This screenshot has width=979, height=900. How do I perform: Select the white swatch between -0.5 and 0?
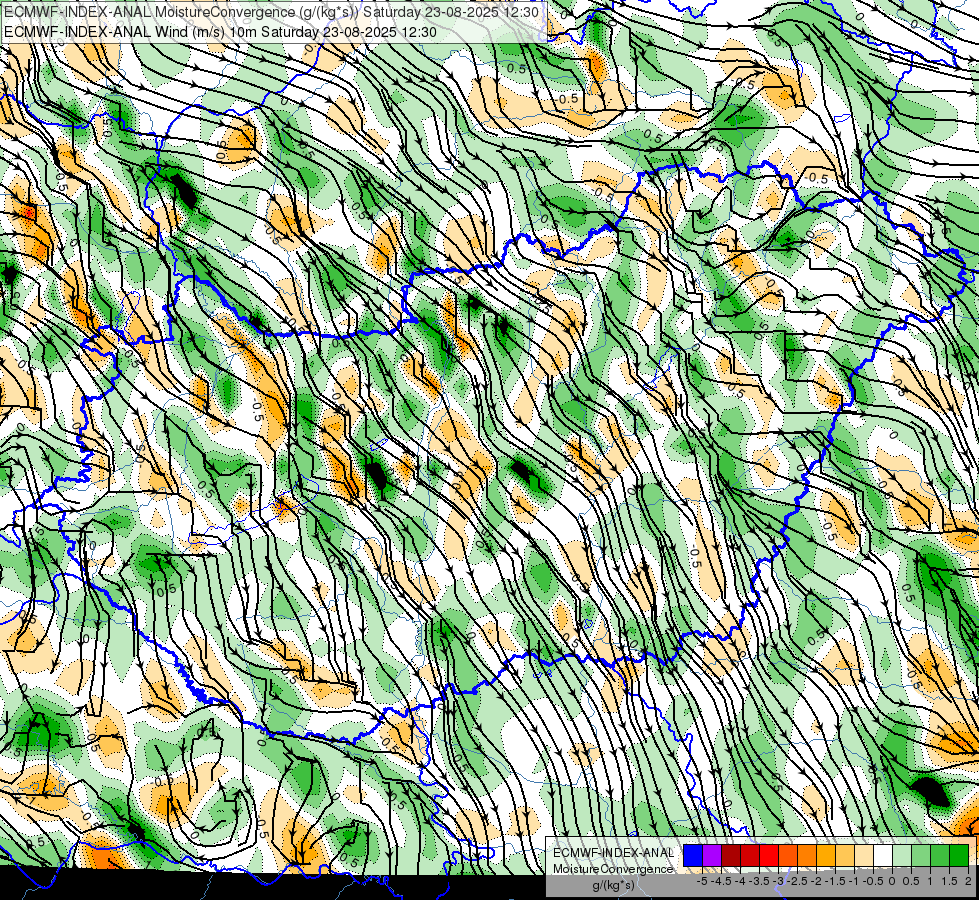[x=883, y=856]
